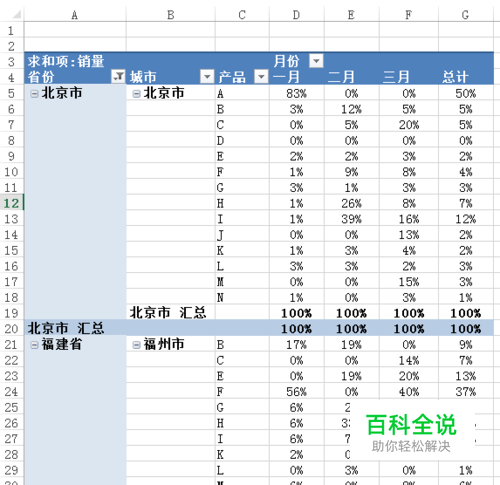Click the 83% cell for product A
The image size is (500, 485).
tap(296, 94)
